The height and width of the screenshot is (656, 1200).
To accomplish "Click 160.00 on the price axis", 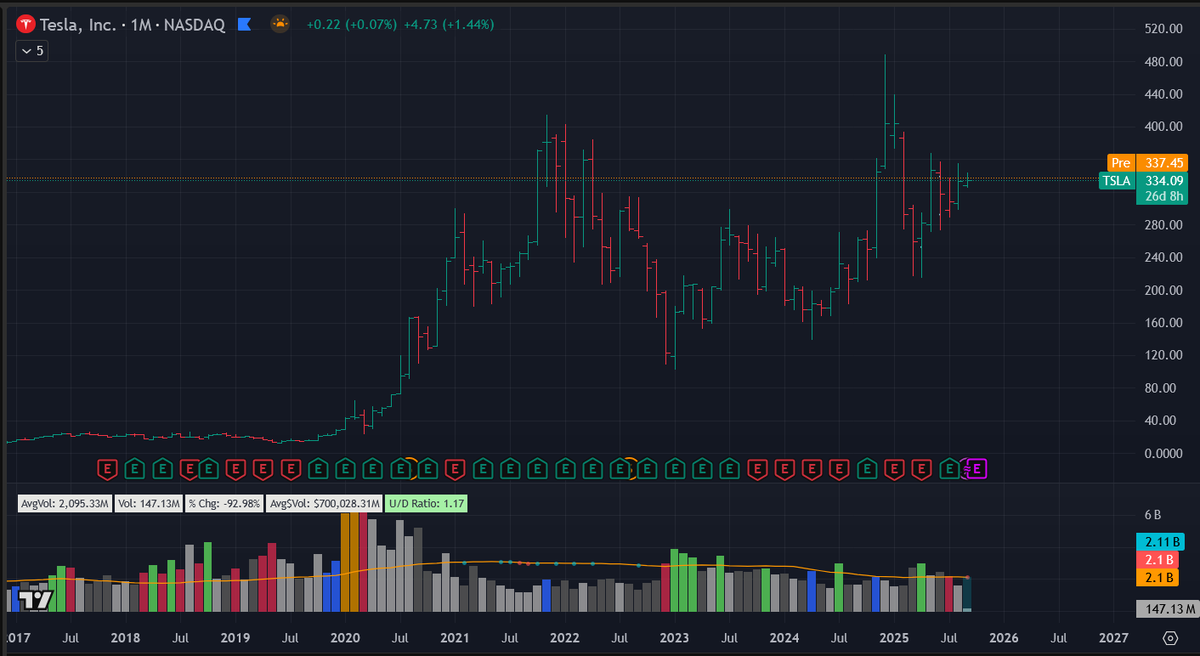I will click(1164, 323).
